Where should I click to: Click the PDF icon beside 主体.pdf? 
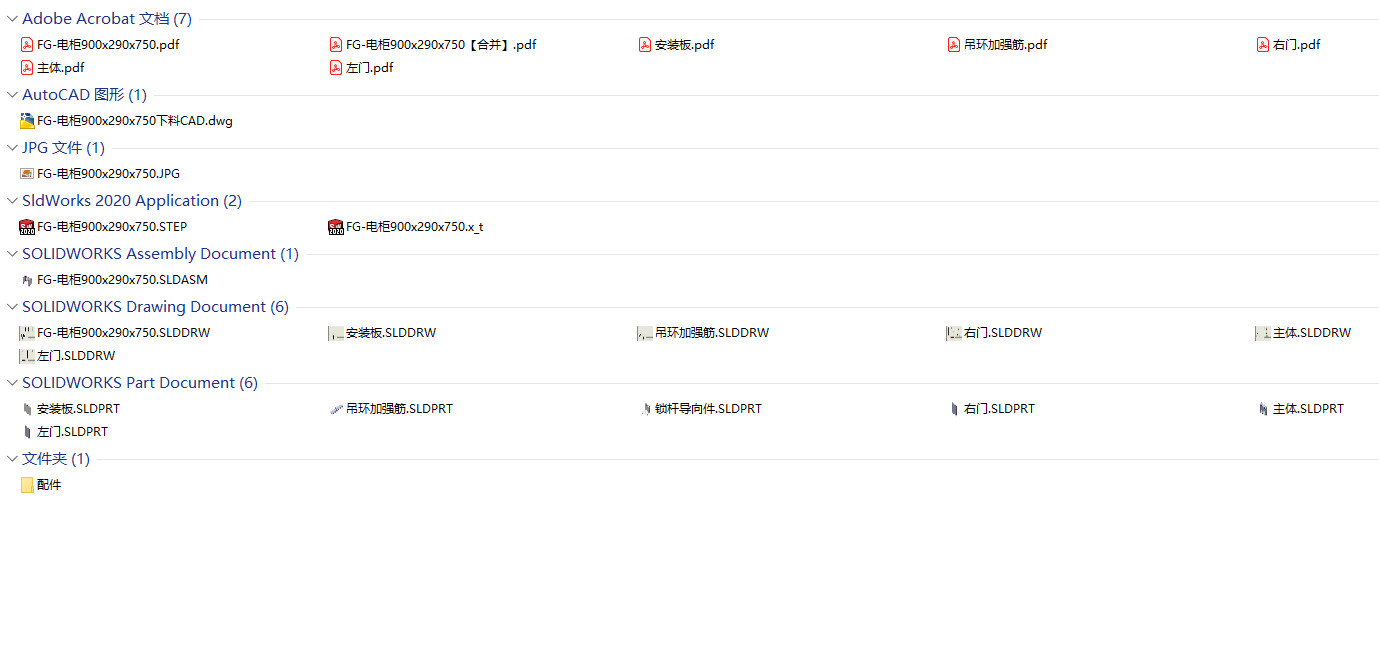click(x=27, y=67)
